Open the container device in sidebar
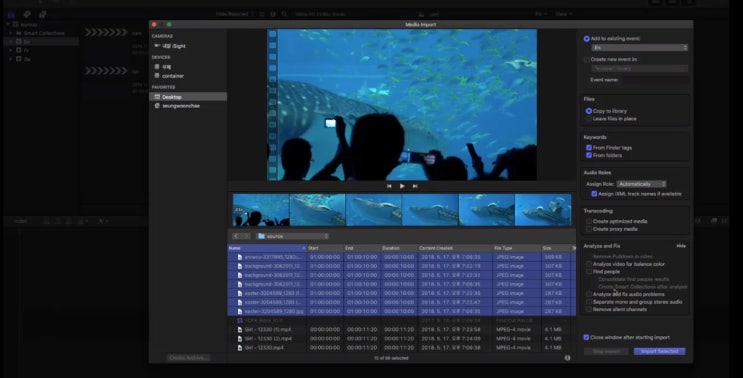 [173, 76]
